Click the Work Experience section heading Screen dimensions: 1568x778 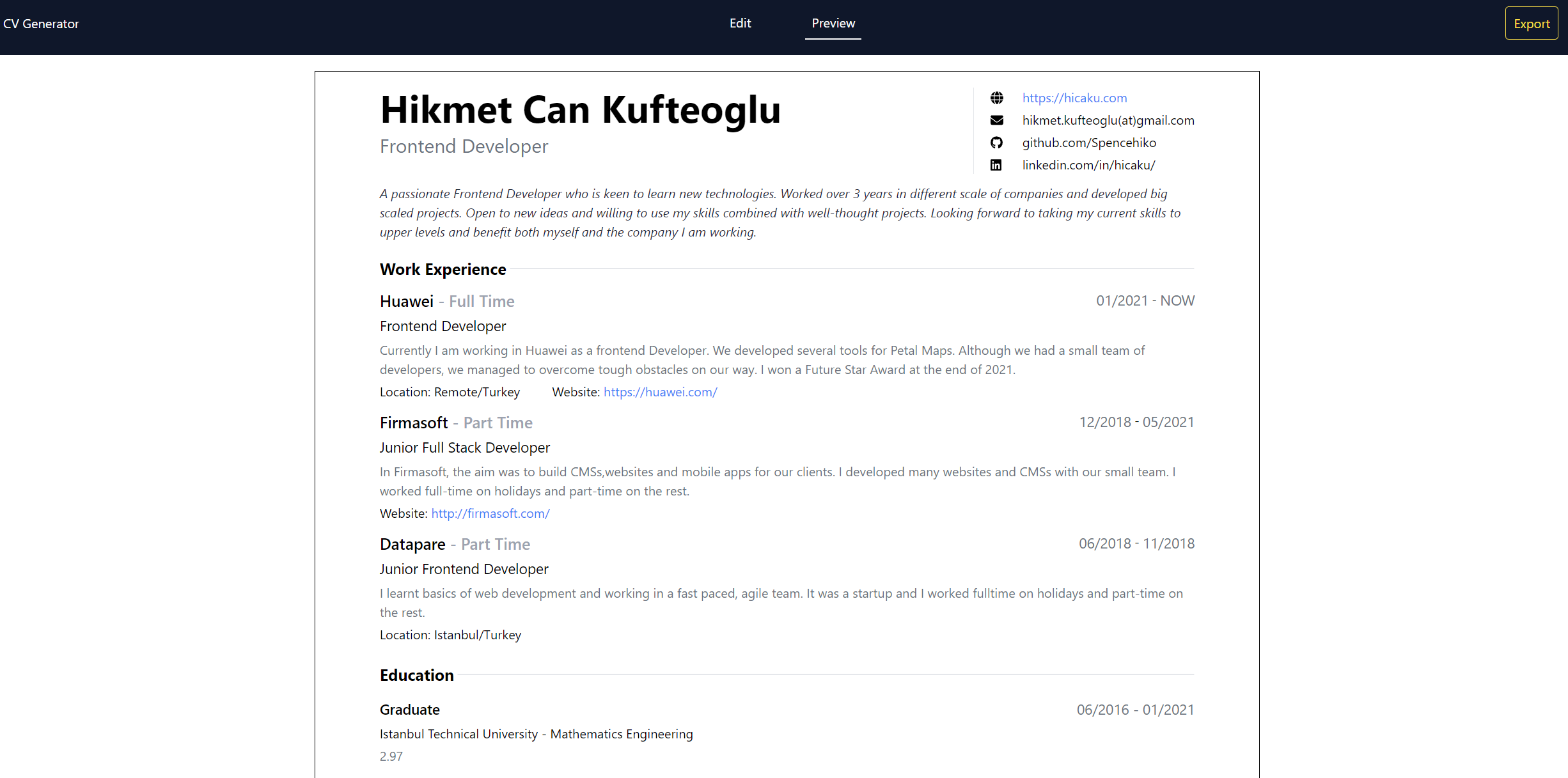[x=443, y=269]
